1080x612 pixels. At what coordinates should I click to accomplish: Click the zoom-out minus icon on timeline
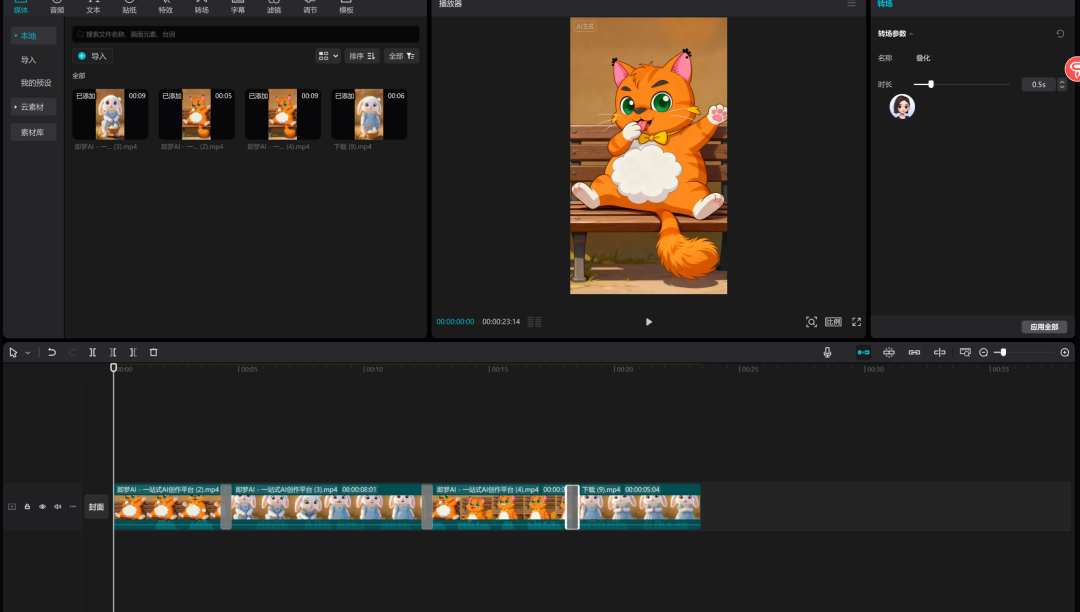coord(983,352)
